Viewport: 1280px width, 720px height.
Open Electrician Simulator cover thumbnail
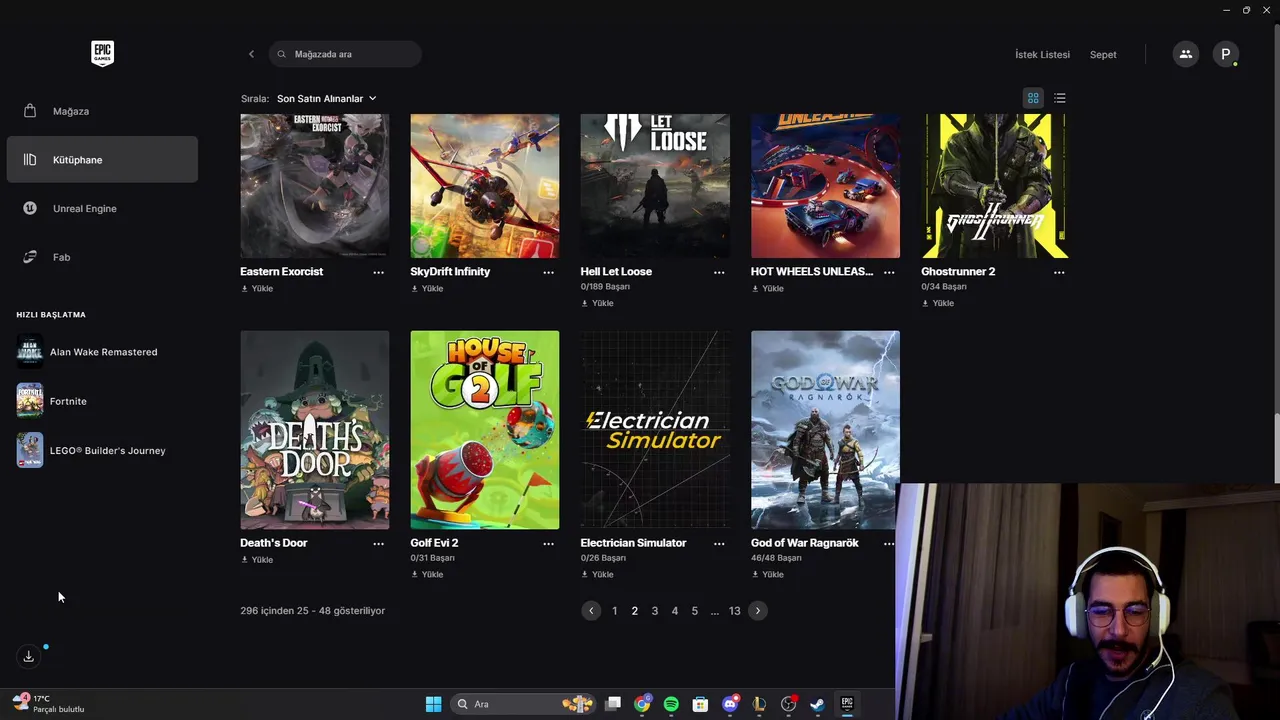coord(655,430)
